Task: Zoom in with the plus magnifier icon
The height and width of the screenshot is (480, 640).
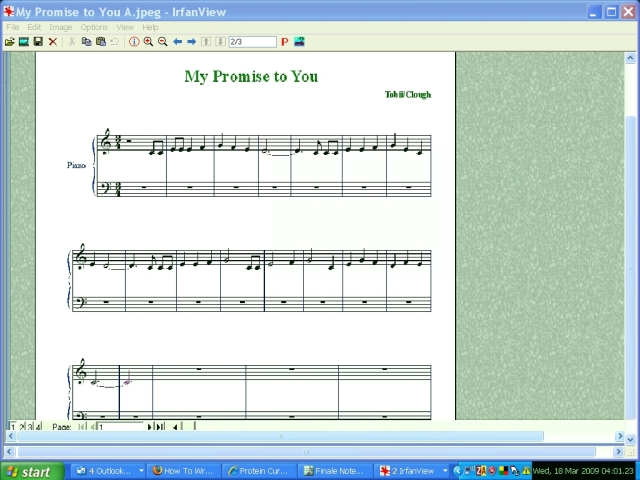Action: click(x=148, y=42)
